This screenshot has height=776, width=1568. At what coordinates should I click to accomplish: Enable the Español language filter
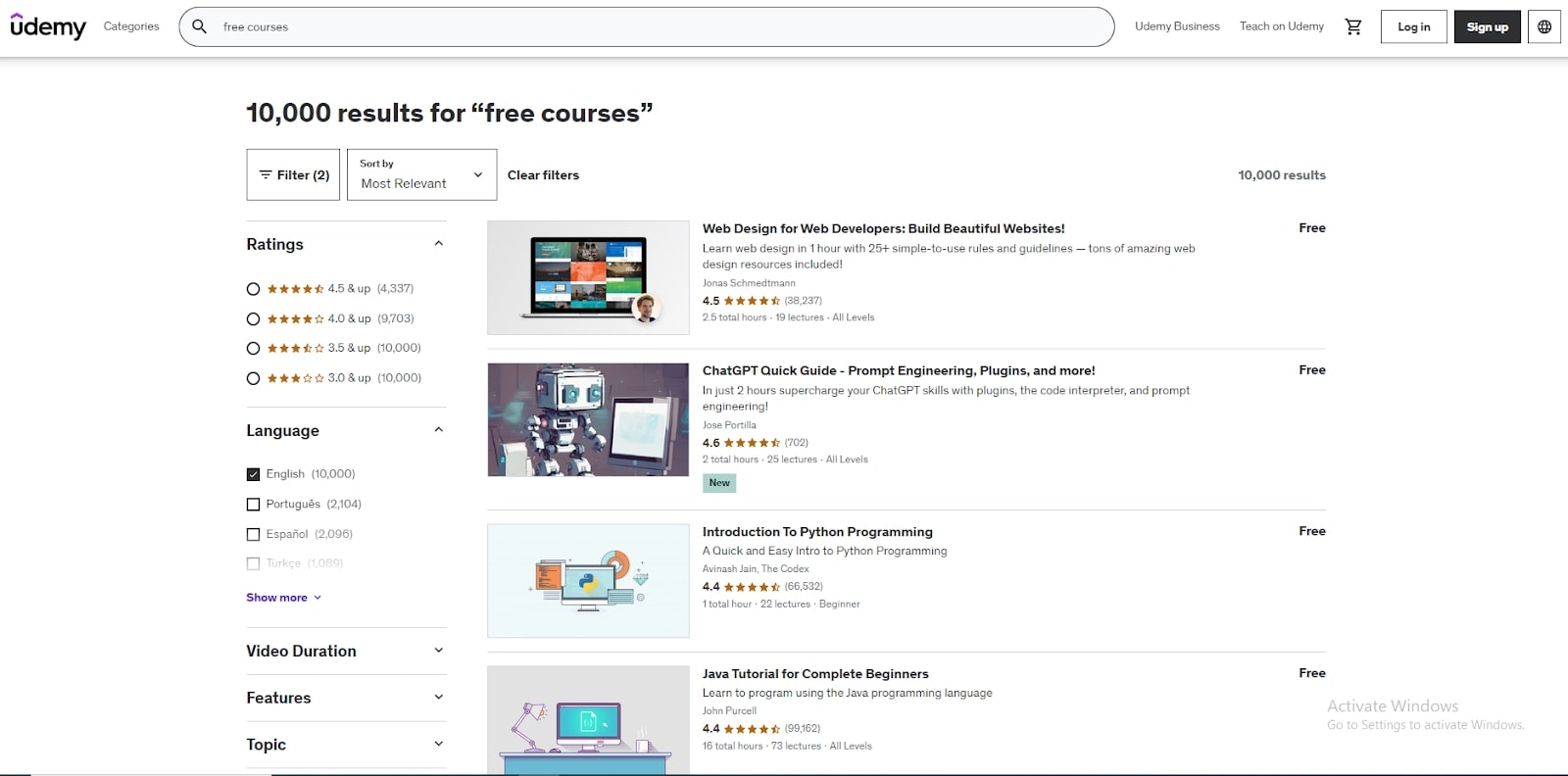pyautogui.click(x=253, y=534)
